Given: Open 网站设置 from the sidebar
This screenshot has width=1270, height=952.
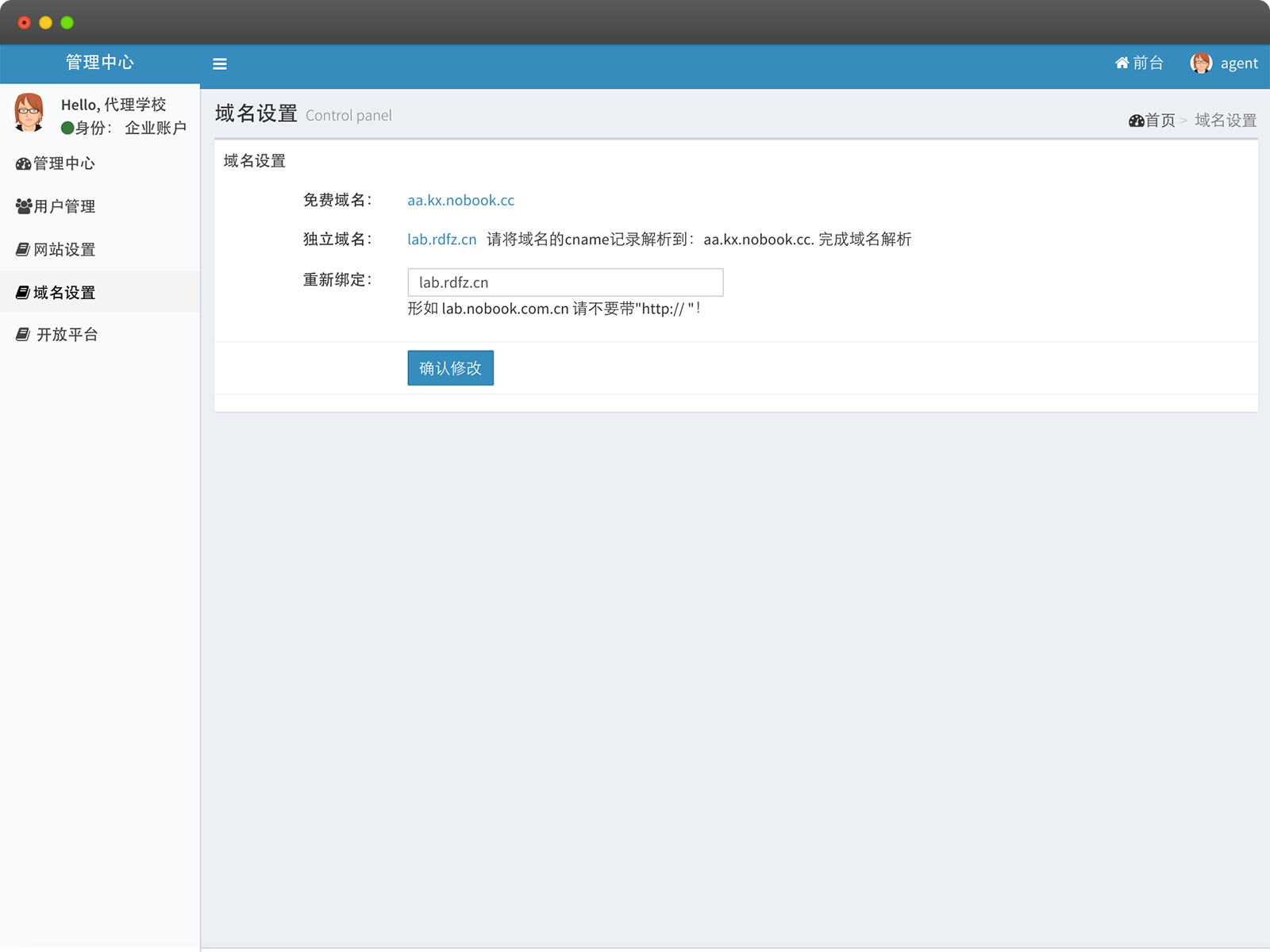Looking at the screenshot, I should point(64,250).
